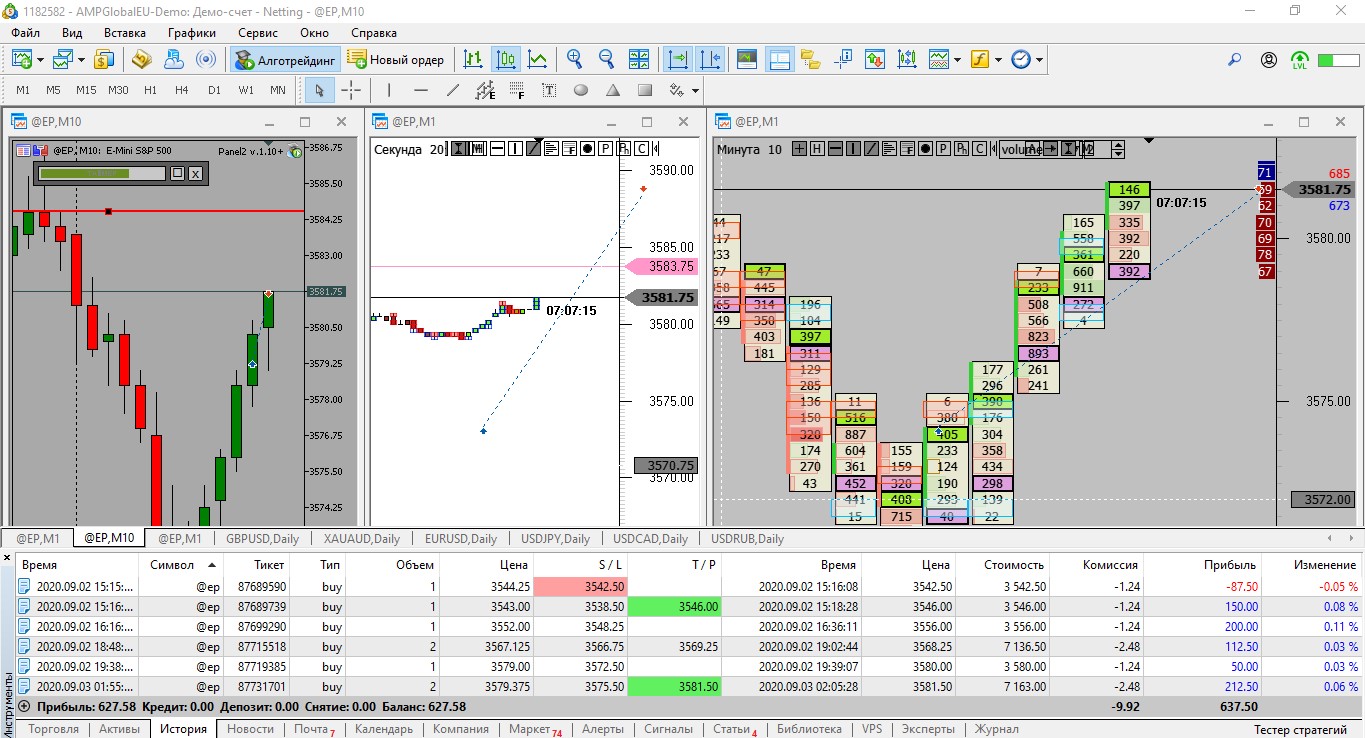Select the ellipse shape tool

point(581,90)
